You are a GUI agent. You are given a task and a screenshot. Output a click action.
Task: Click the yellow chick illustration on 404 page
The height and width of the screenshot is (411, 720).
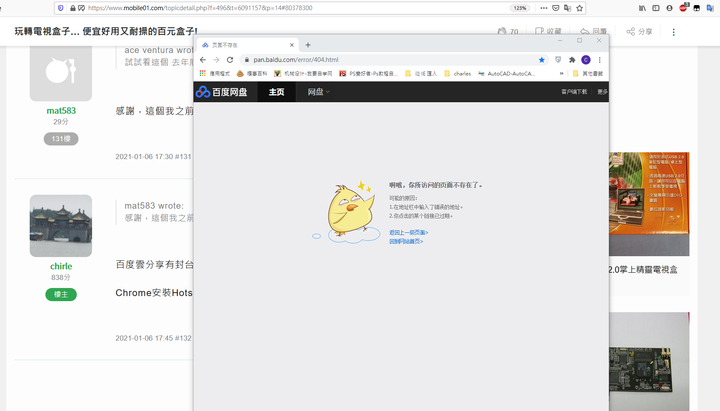point(351,211)
